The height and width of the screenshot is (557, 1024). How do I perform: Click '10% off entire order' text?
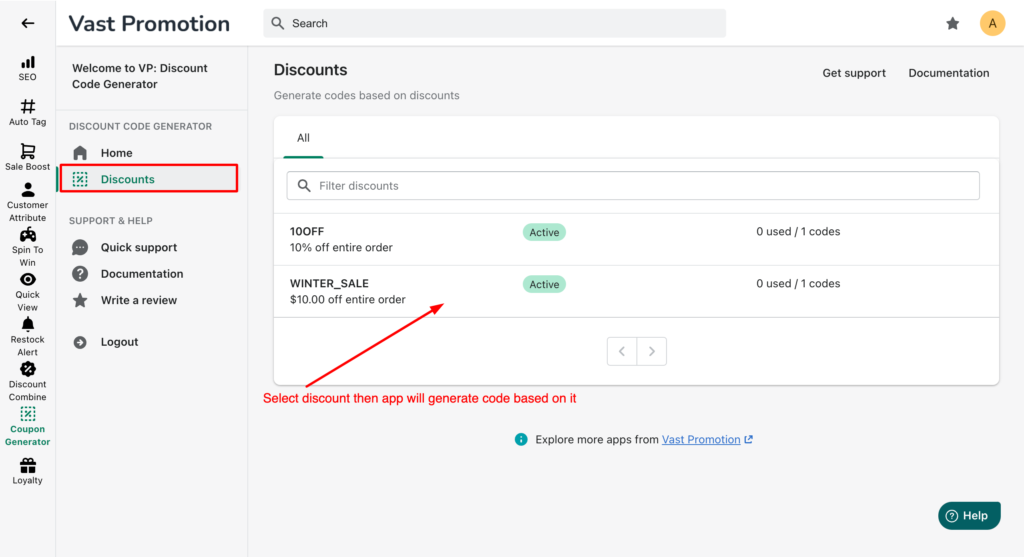point(341,247)
